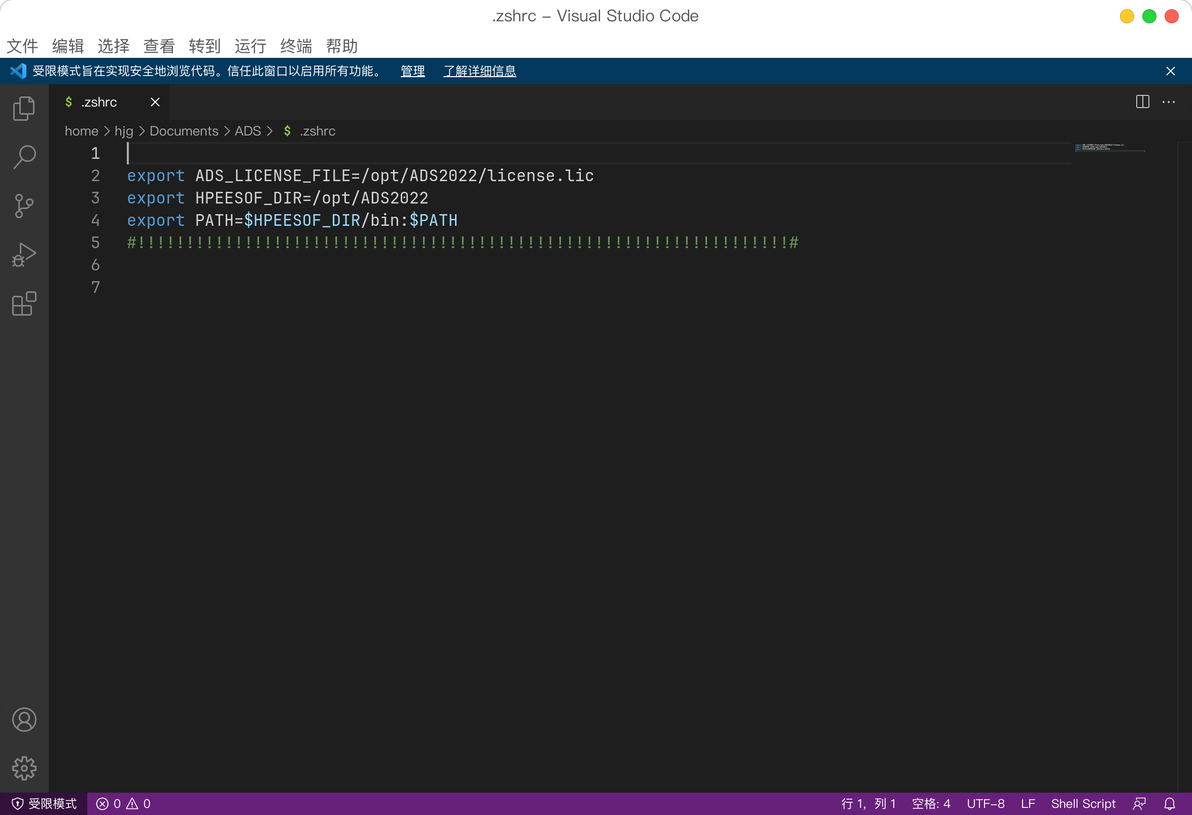
Task: Open the 终端 menu
Action: 296,46
